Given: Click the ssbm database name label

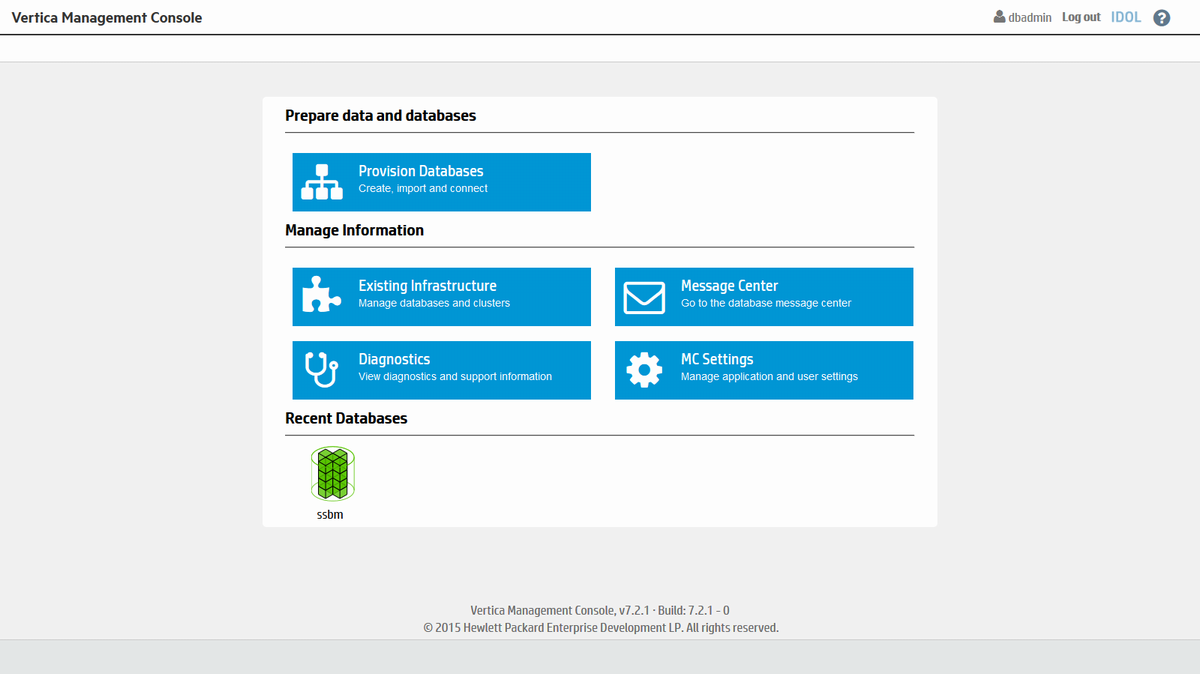Looking at the screenshot, I should 330,515.
